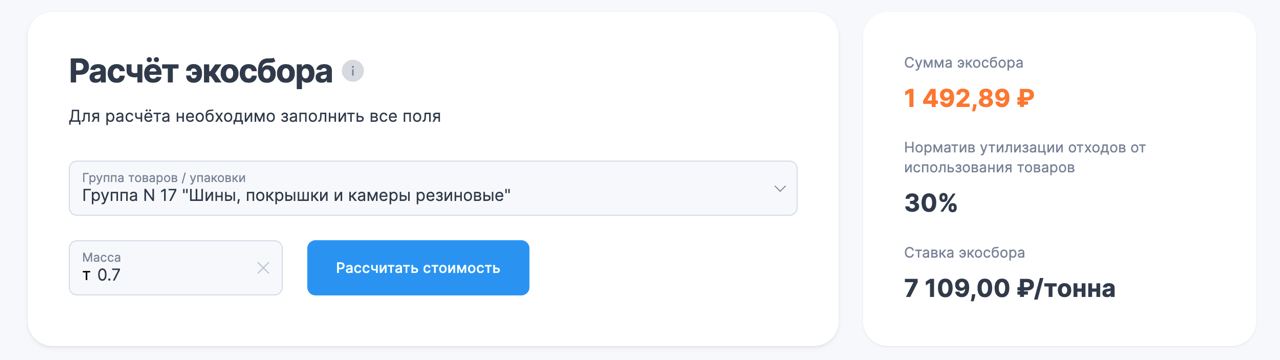Click the Расчёт экосбора heading
The height and width of the screenshot is (360, 1280).
tap(201, 72)
